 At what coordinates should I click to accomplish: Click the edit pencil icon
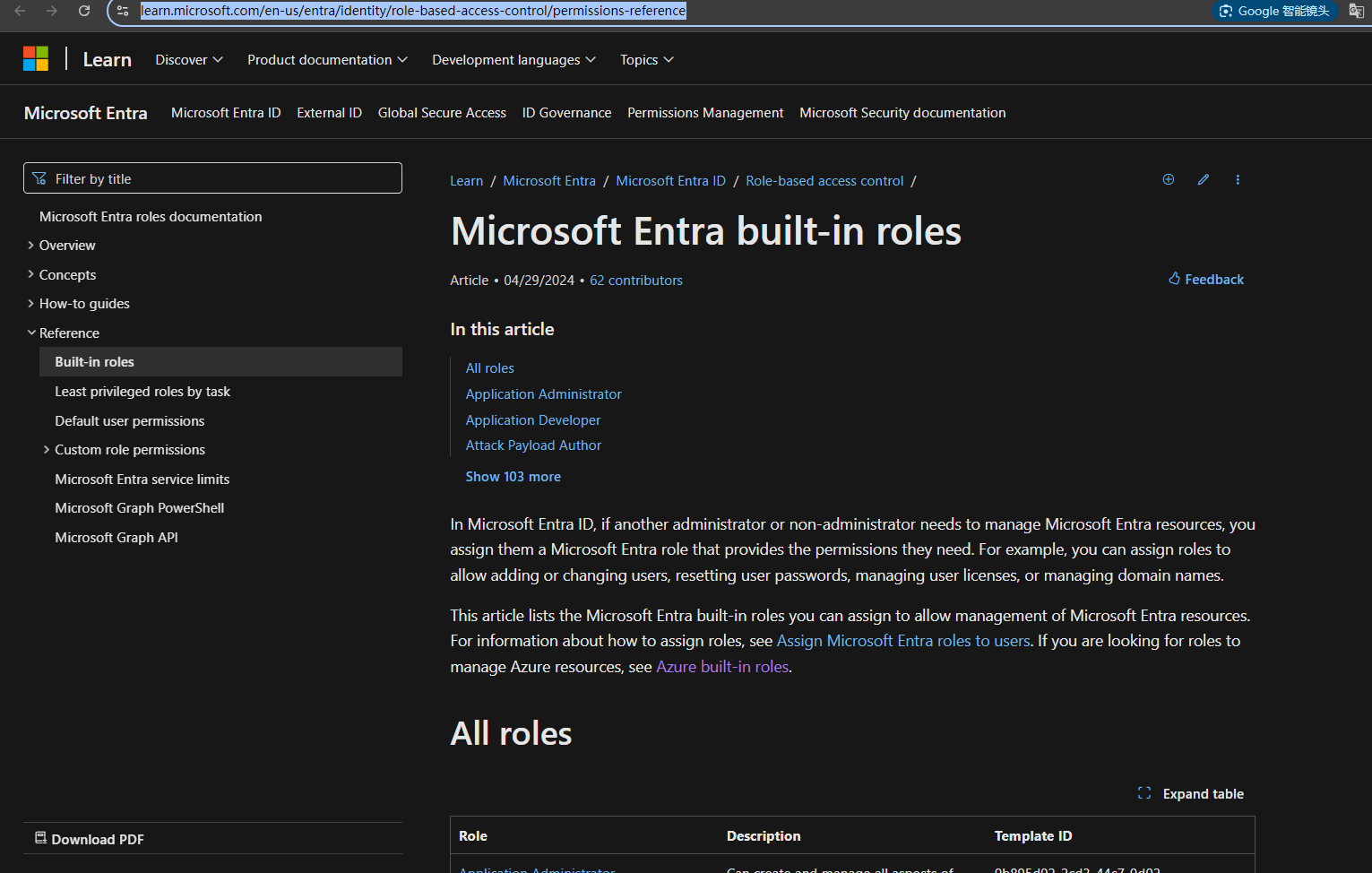(x=1204, y=179)
